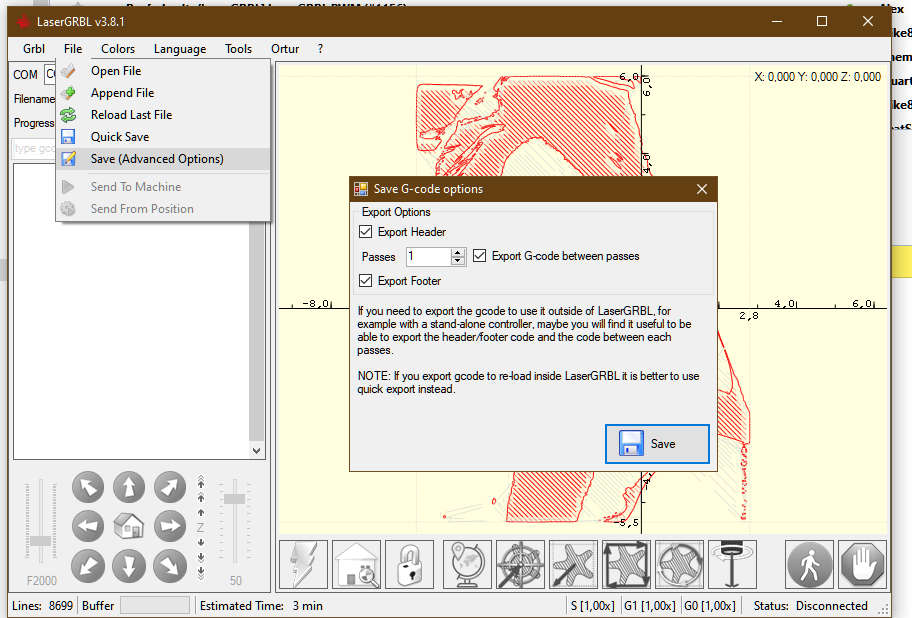This screenshot has width=912, height=618.
Task: Maximize the LaserGRBL window
Action: (x=822, y=22)
